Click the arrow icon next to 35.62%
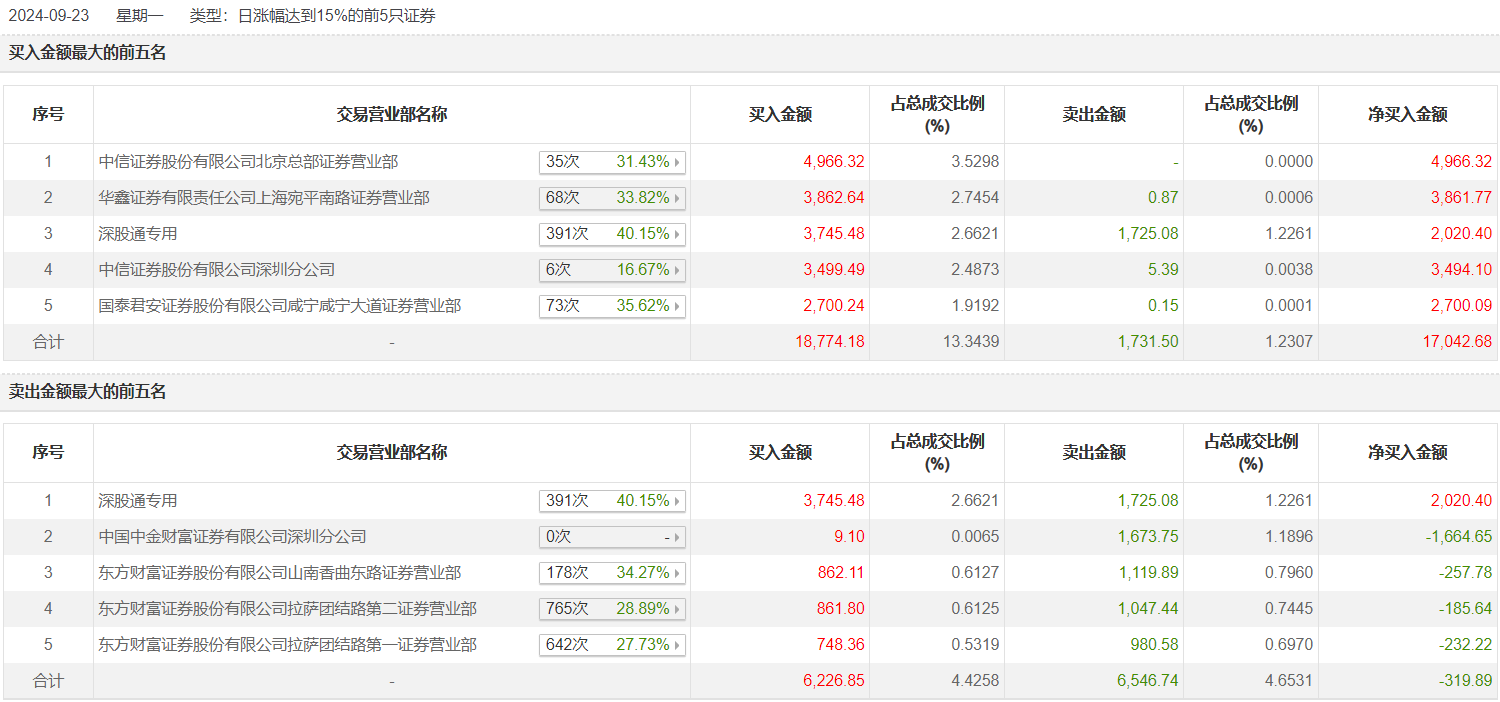The height and width of the screenshot is (702, 1500). pyautogui.click(x=678, y=306)
